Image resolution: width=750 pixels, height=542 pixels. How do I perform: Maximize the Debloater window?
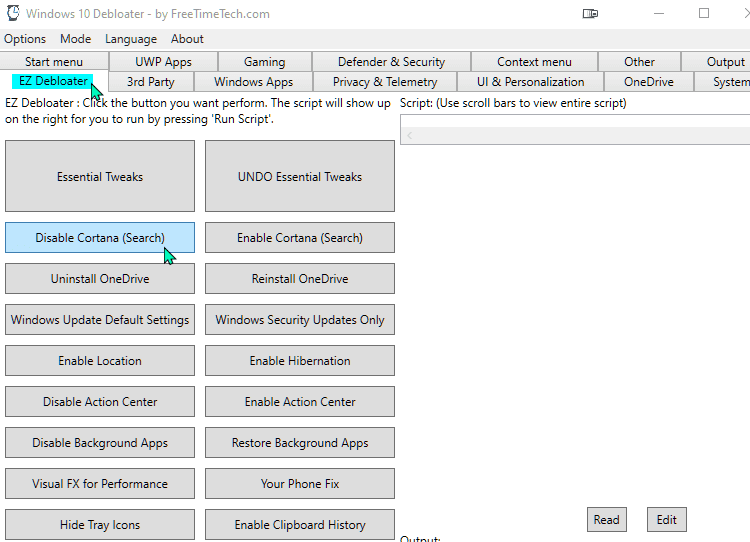coord(704,13)
